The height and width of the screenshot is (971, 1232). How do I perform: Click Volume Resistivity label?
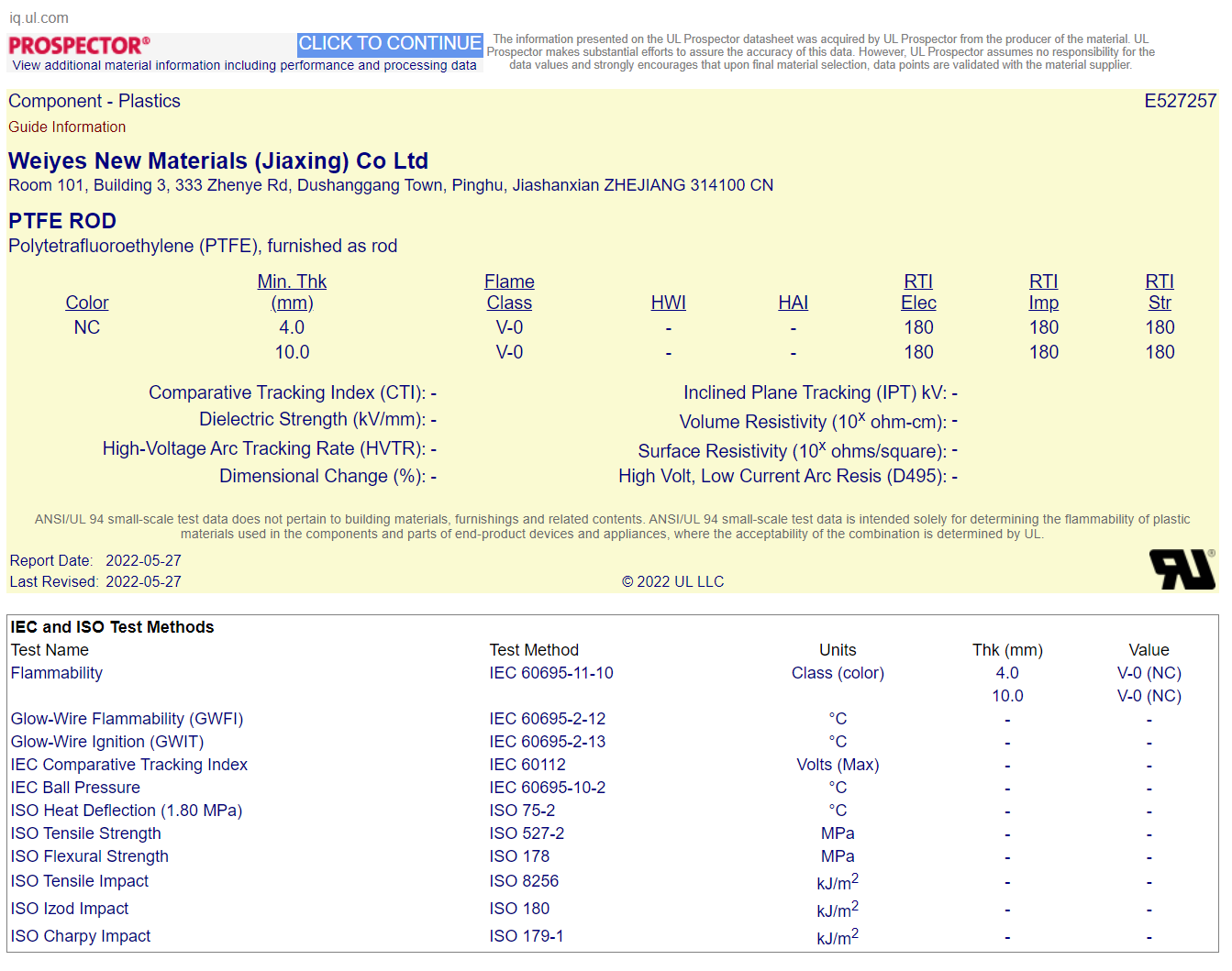click(813, 421)
